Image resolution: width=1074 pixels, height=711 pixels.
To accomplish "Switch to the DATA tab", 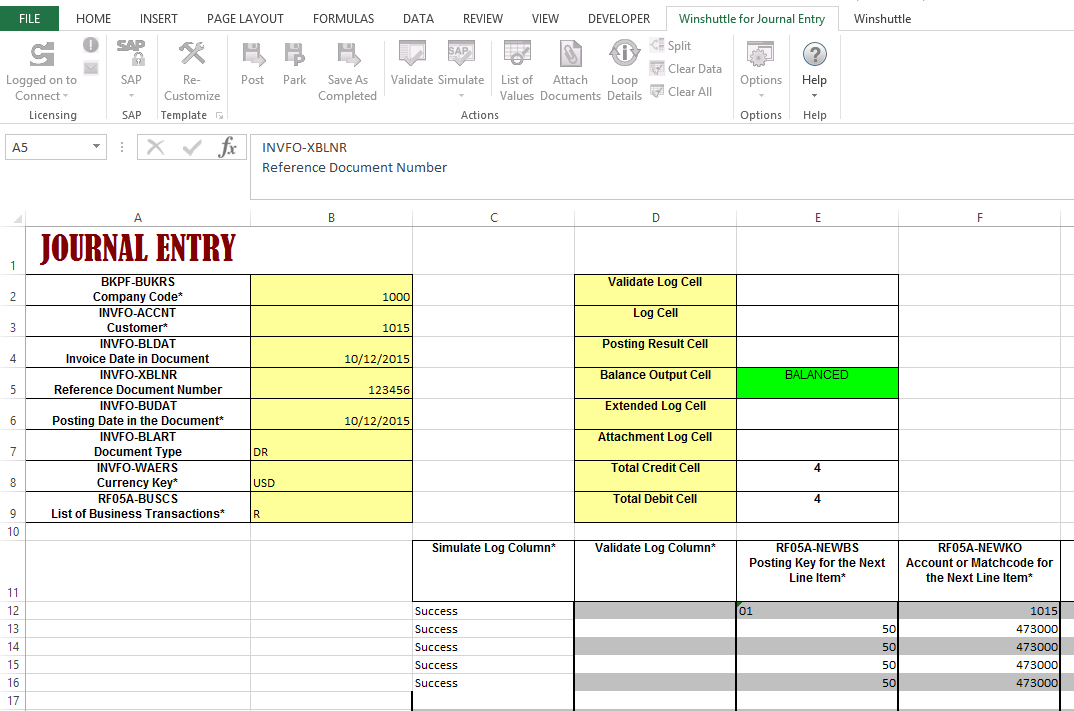I will [418, 18].
